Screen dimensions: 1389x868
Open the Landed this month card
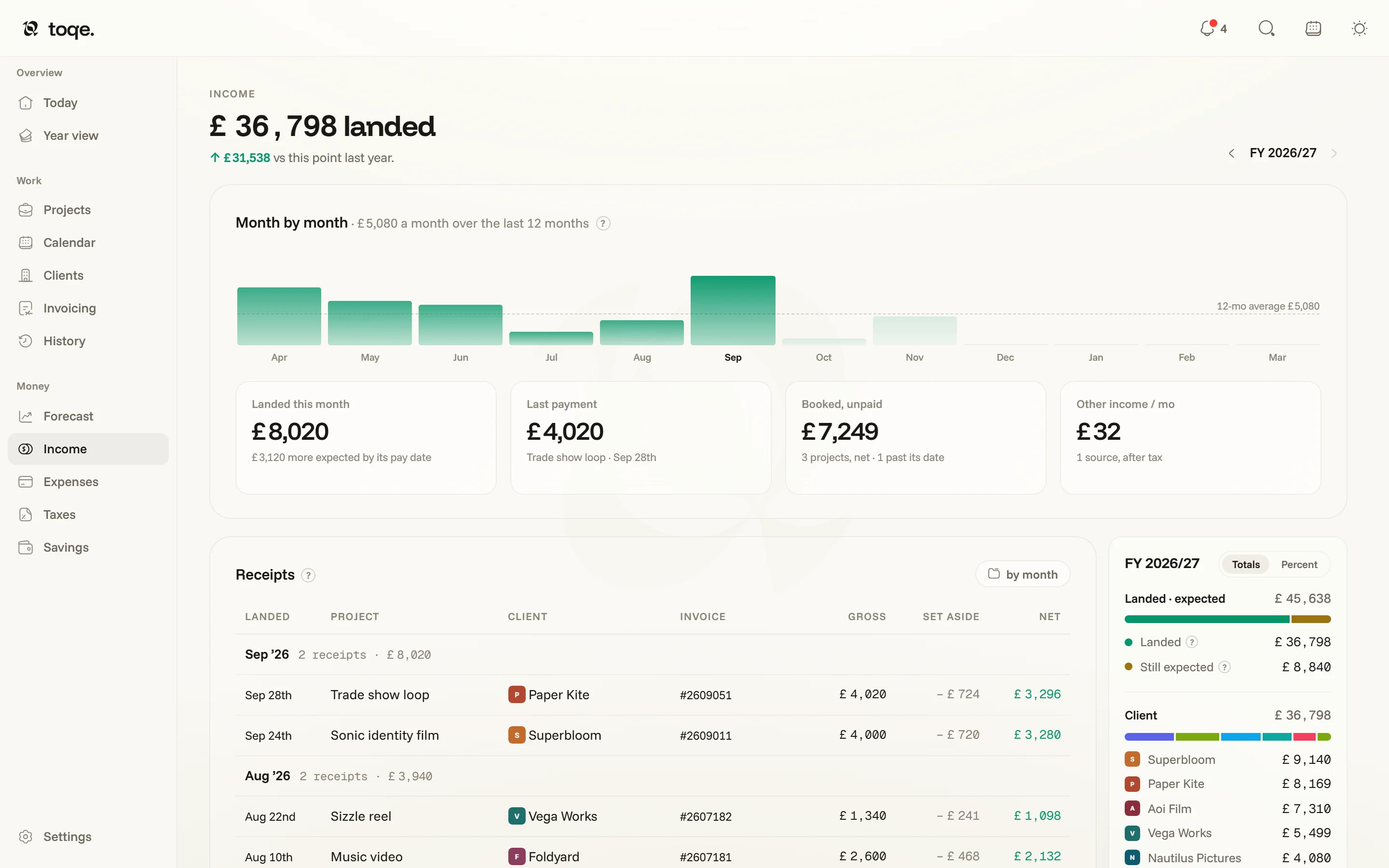pyautogui.click(x=366, y=437)
